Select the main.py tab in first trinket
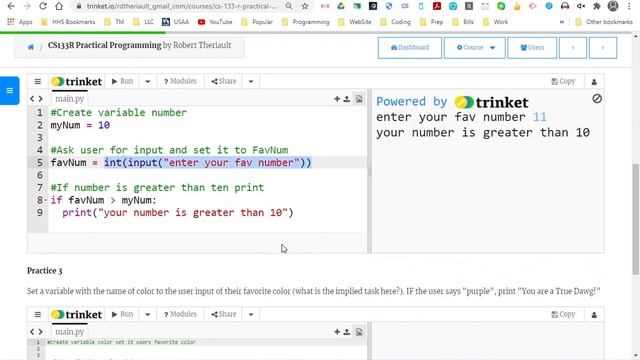Image resolution: width=640 pixels, height=360 pixels. click(x=69, y=99)
